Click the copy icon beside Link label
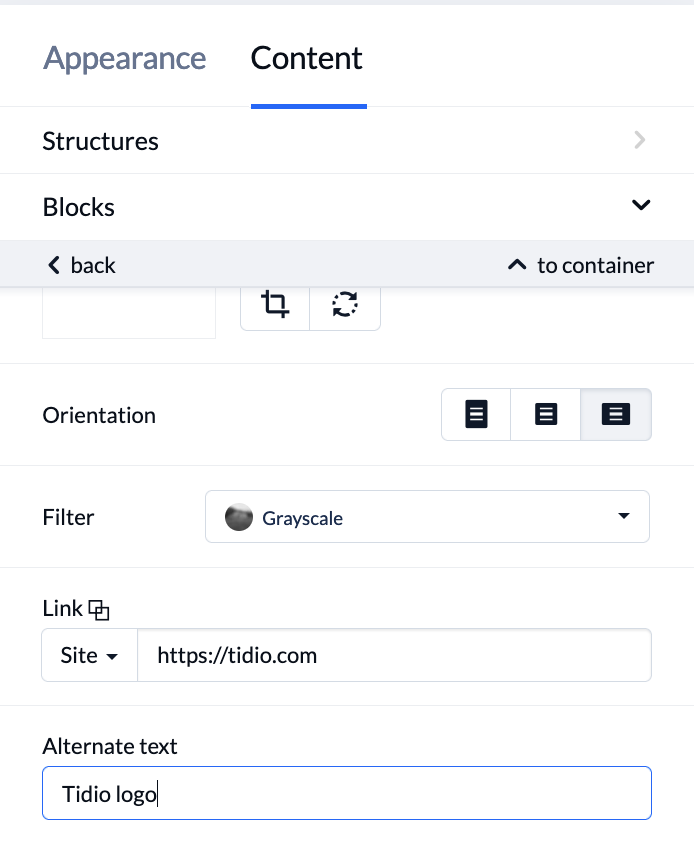This screenshot has height=844, width=694. point(99,610)
